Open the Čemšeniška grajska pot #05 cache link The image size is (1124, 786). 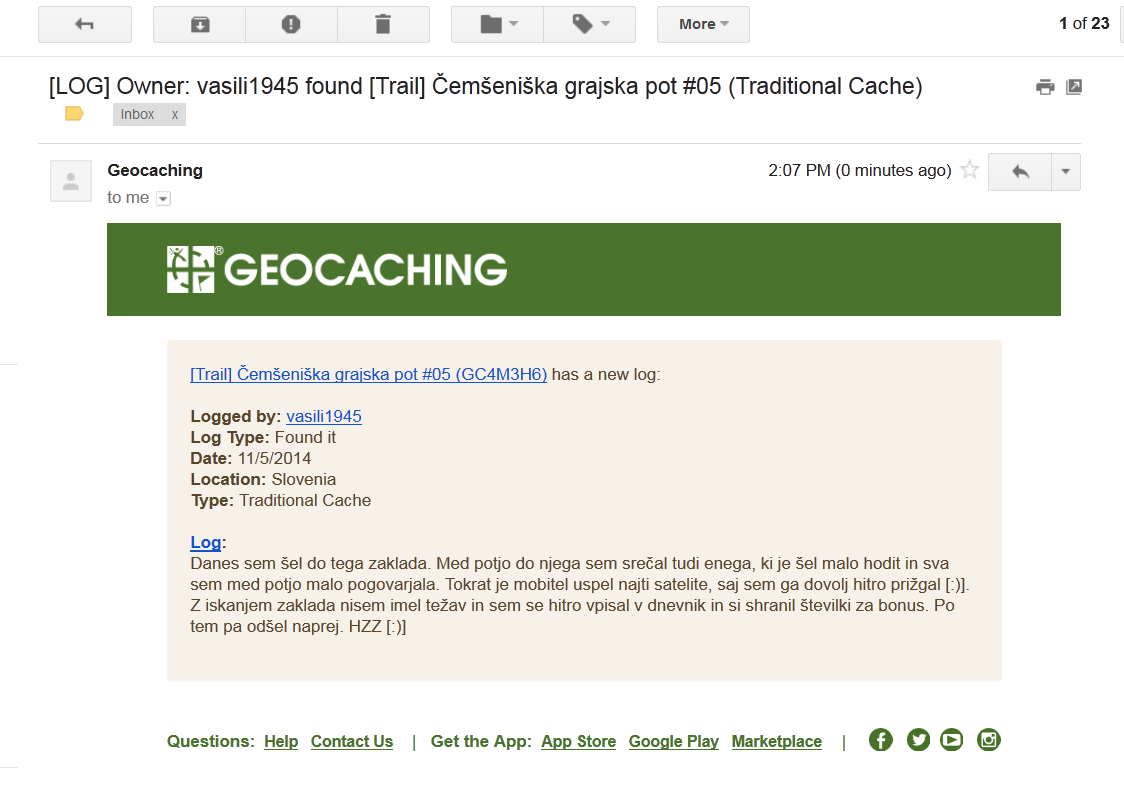point(368,374)
